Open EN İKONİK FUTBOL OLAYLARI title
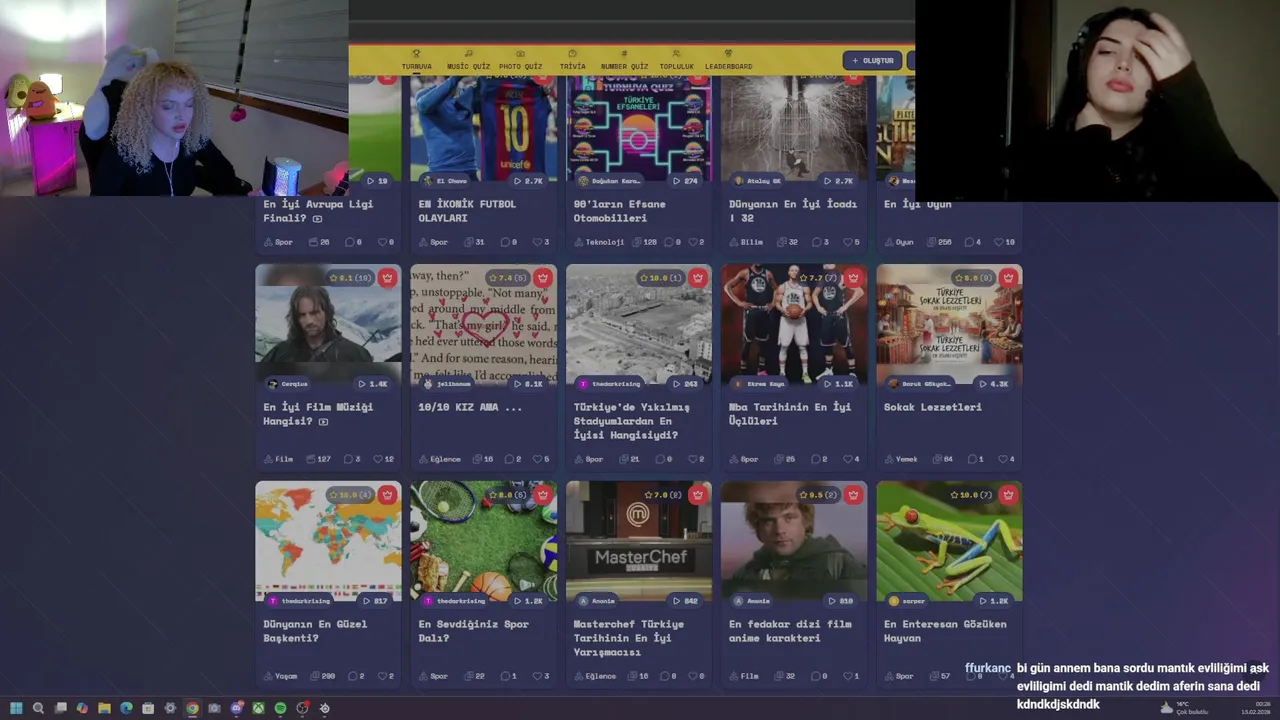This screenshot has width=1280, height=720. 467,211
